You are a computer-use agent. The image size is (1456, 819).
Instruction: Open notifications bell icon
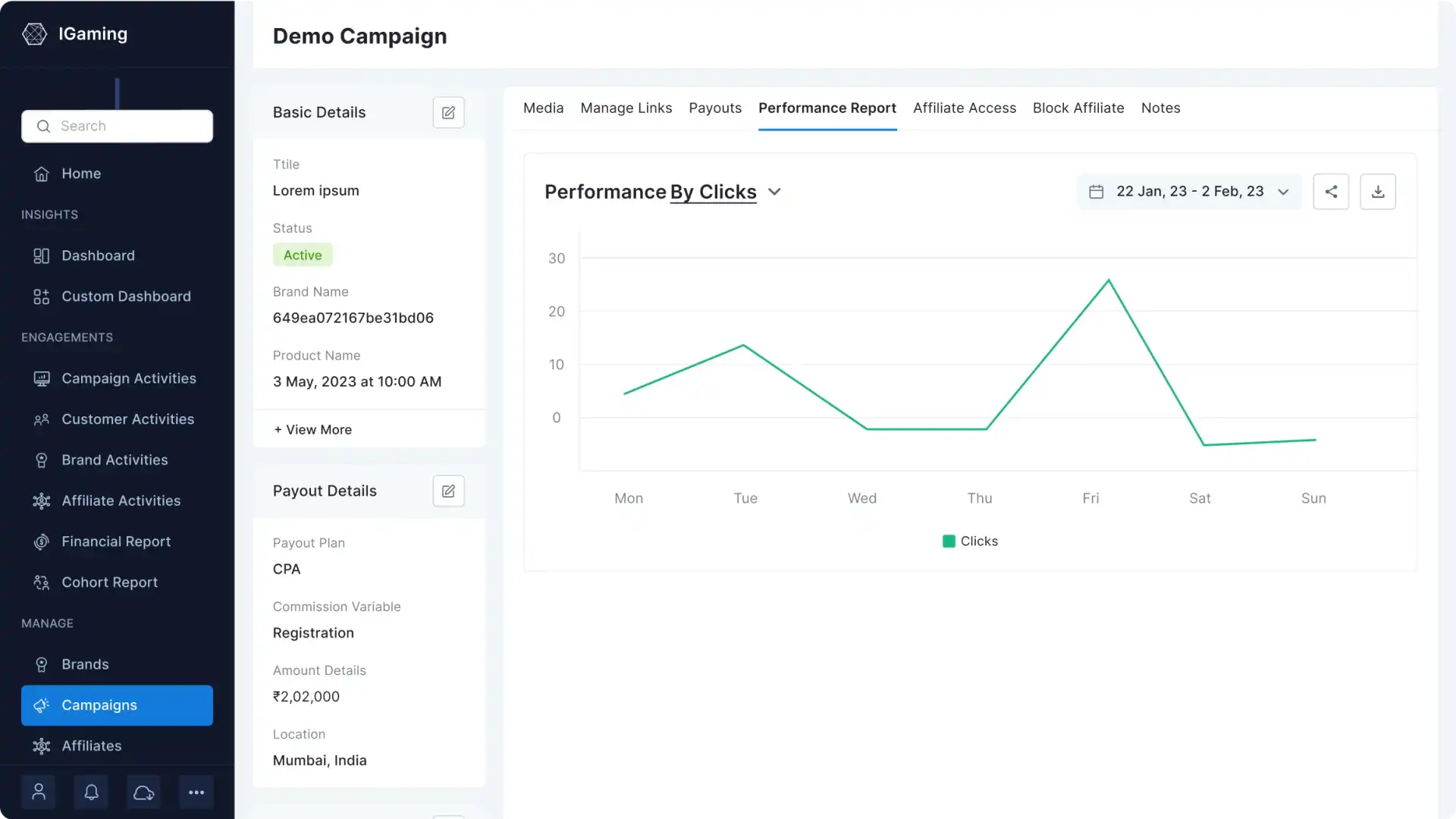point(91,792)
